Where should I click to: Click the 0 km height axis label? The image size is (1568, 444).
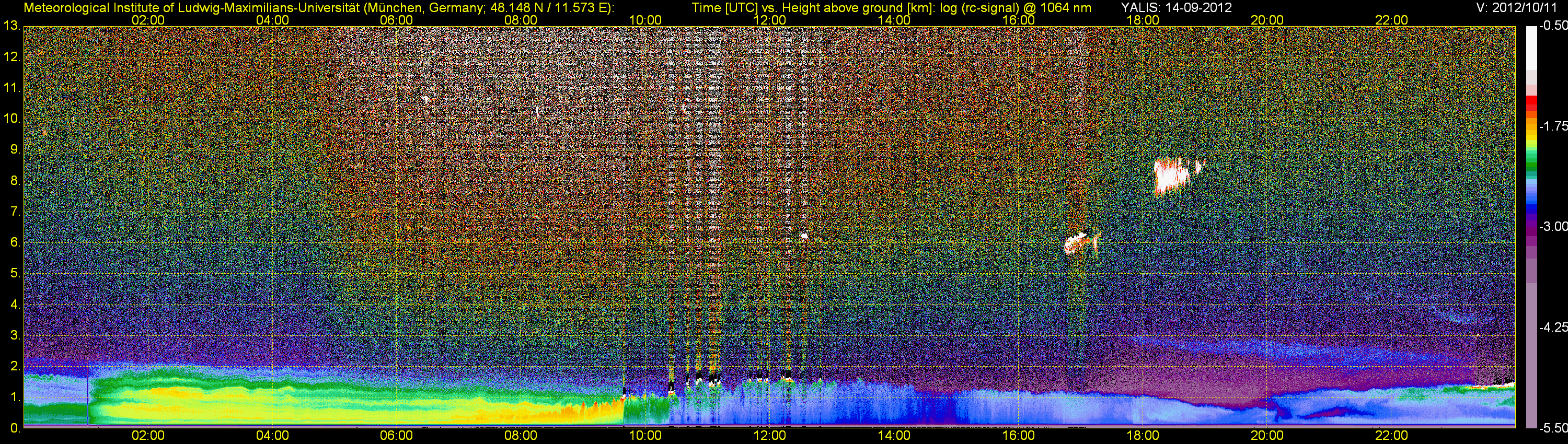15,428
